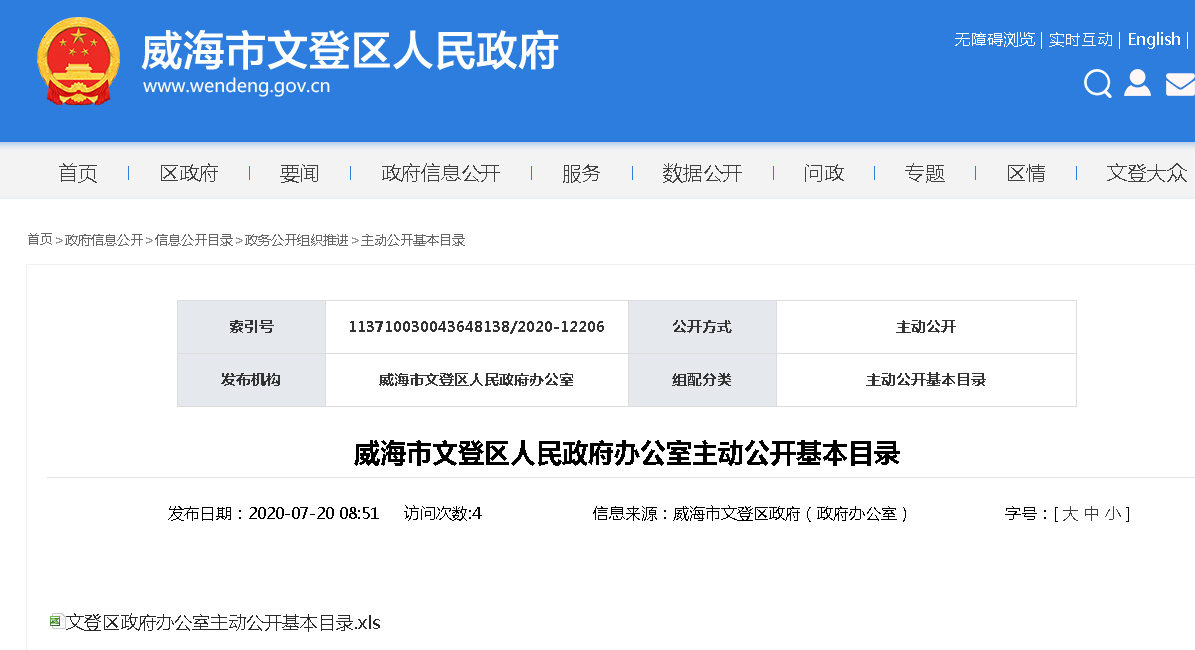Open the 问政 navigation item

pyautogui.click(x=824, y=173)
